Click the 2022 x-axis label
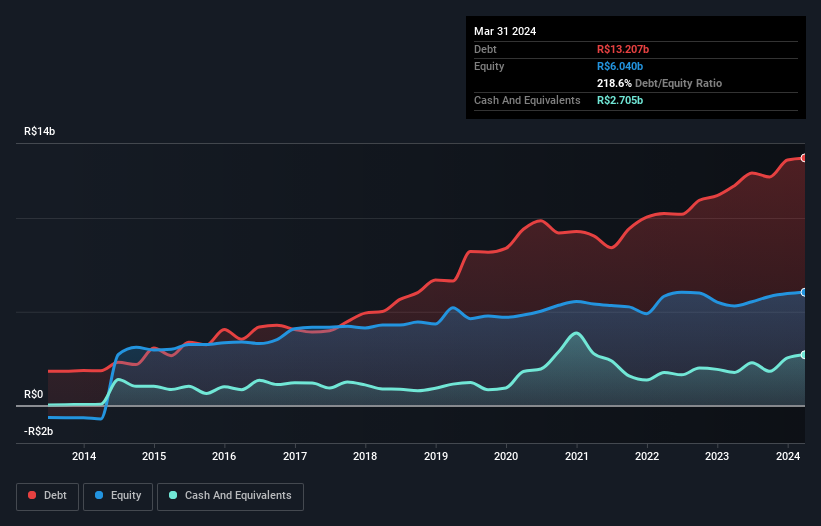This screenshot has width=821, height=526. [647, 456]
